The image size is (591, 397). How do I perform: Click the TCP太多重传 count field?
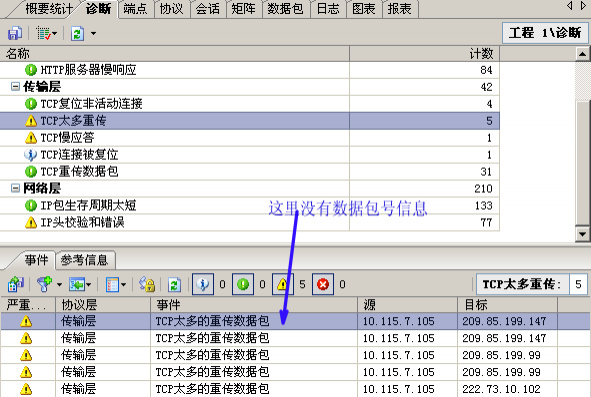pyautogui.click(x=578, y=284)
